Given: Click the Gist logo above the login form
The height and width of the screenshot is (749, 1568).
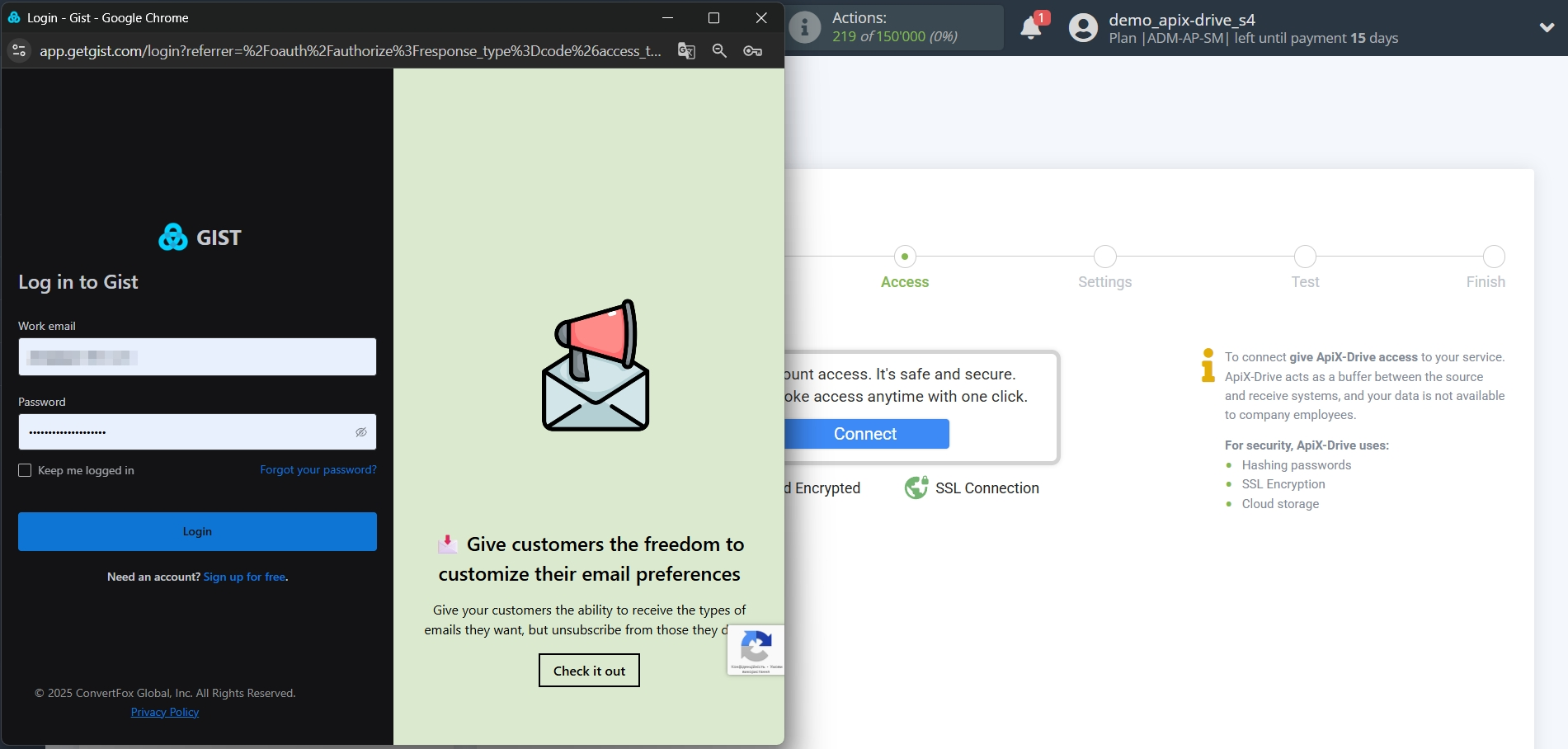Looking at the screenshot, I should tap(196, 237).
